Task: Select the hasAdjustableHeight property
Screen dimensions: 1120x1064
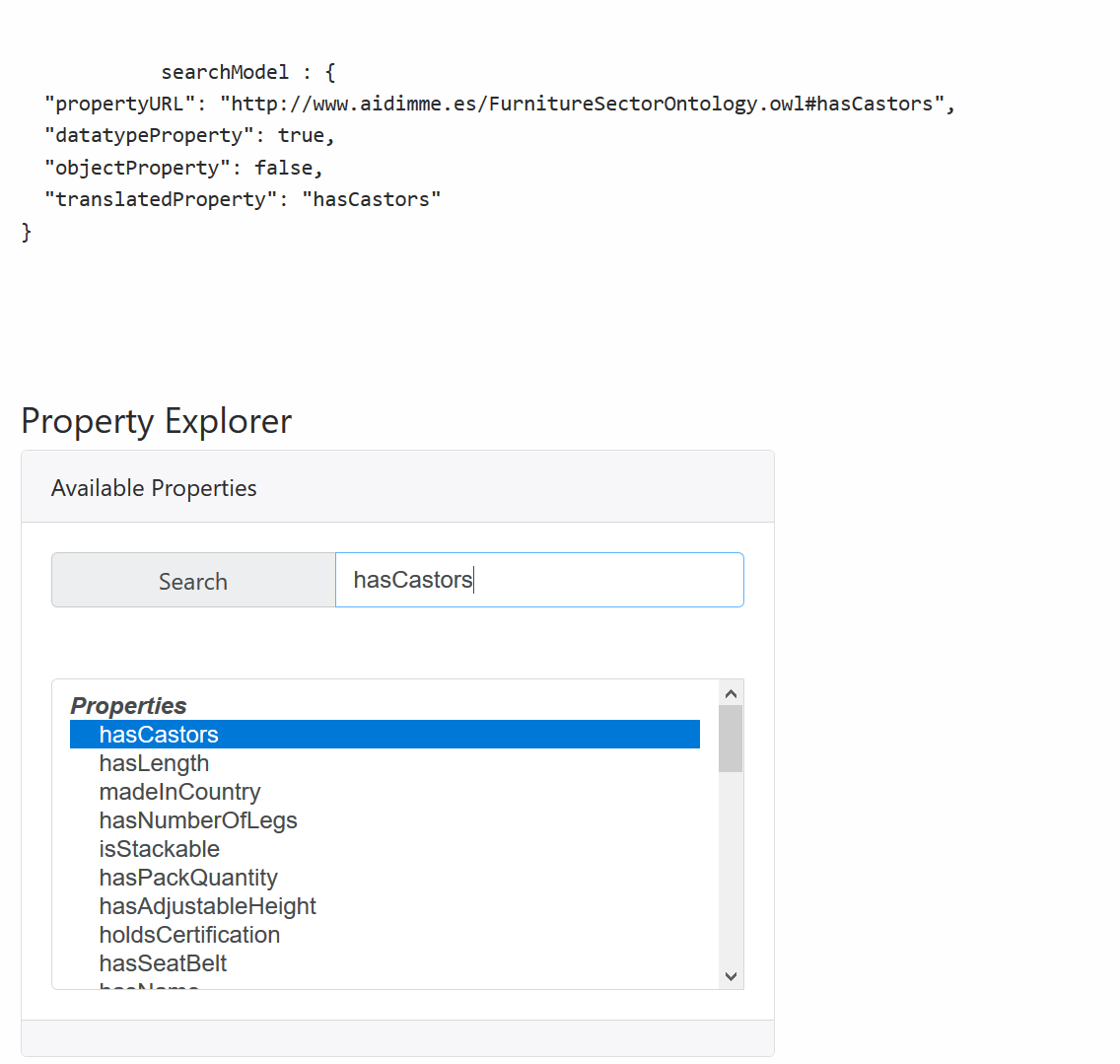Action: (x=207, y=906)
